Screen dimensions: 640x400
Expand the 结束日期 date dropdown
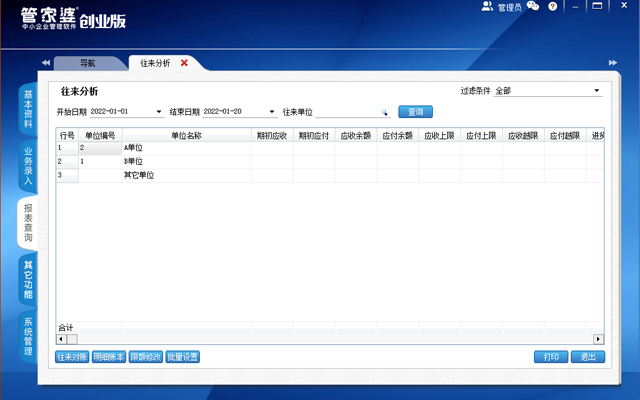coord(272,112)
